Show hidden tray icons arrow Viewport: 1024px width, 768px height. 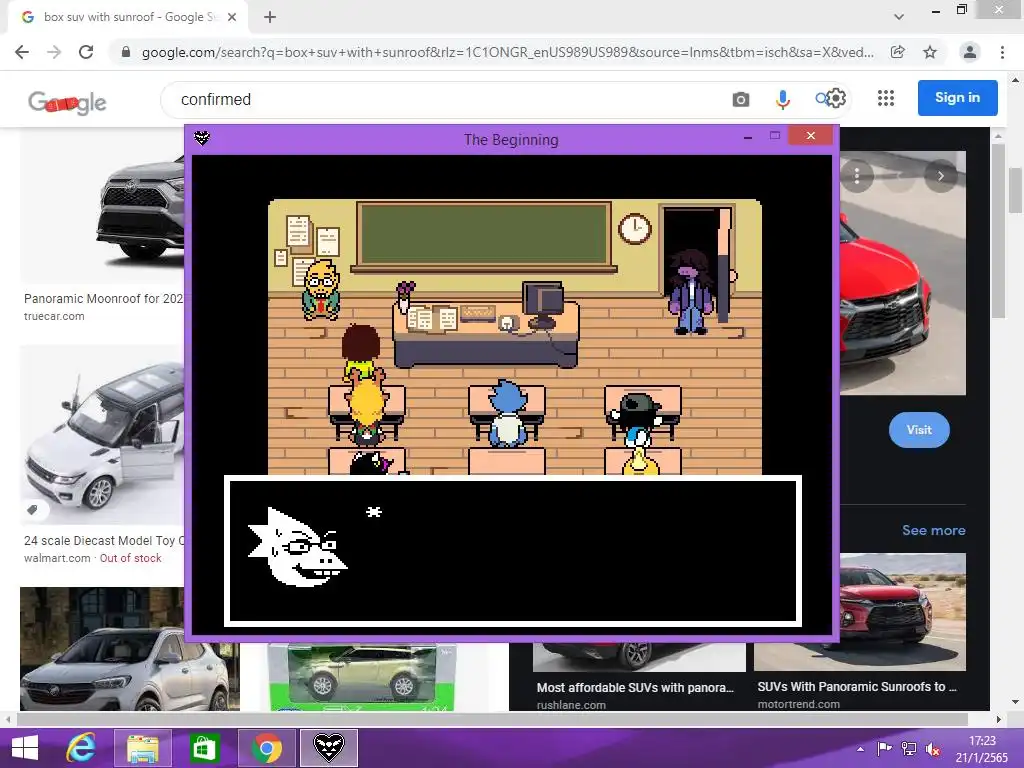[861, 749]
